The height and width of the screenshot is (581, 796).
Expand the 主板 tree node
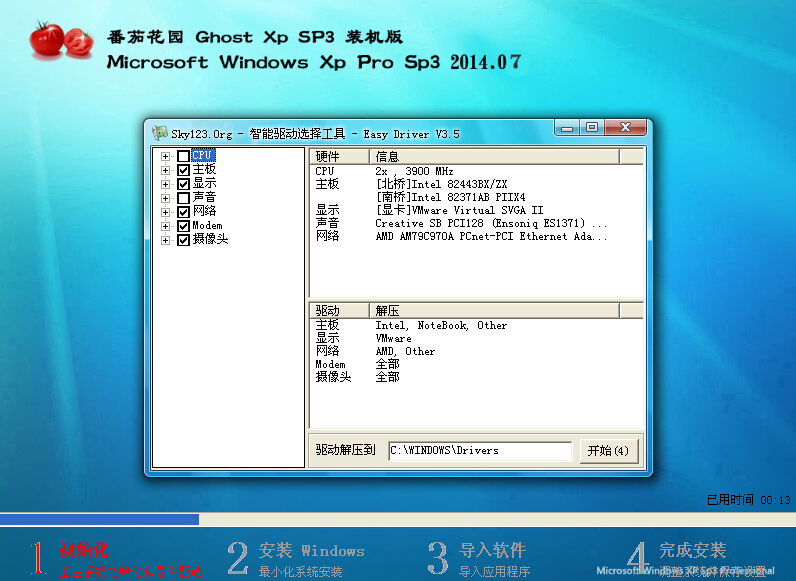165,170
